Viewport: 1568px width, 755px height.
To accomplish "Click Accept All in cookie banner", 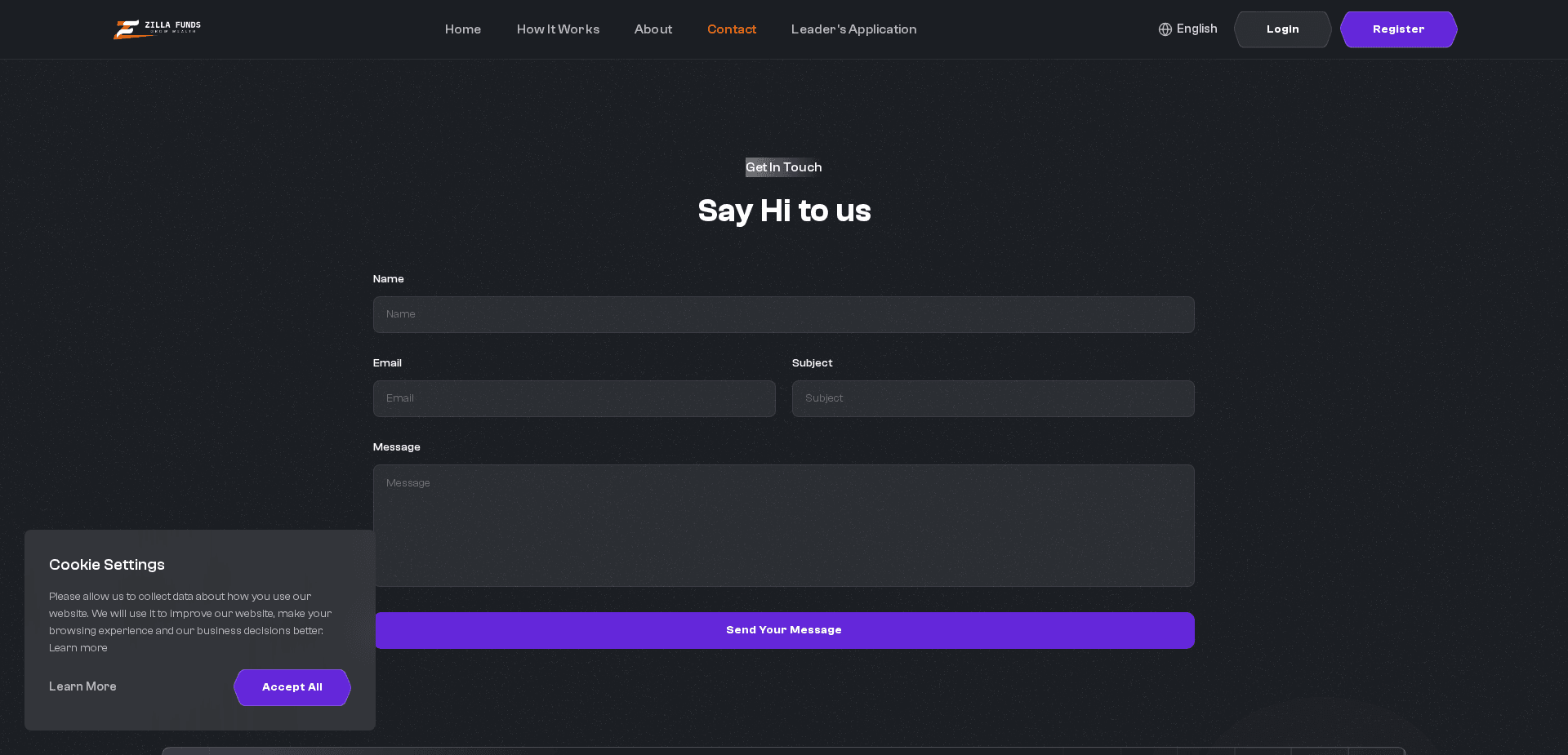I will point(292,687).
